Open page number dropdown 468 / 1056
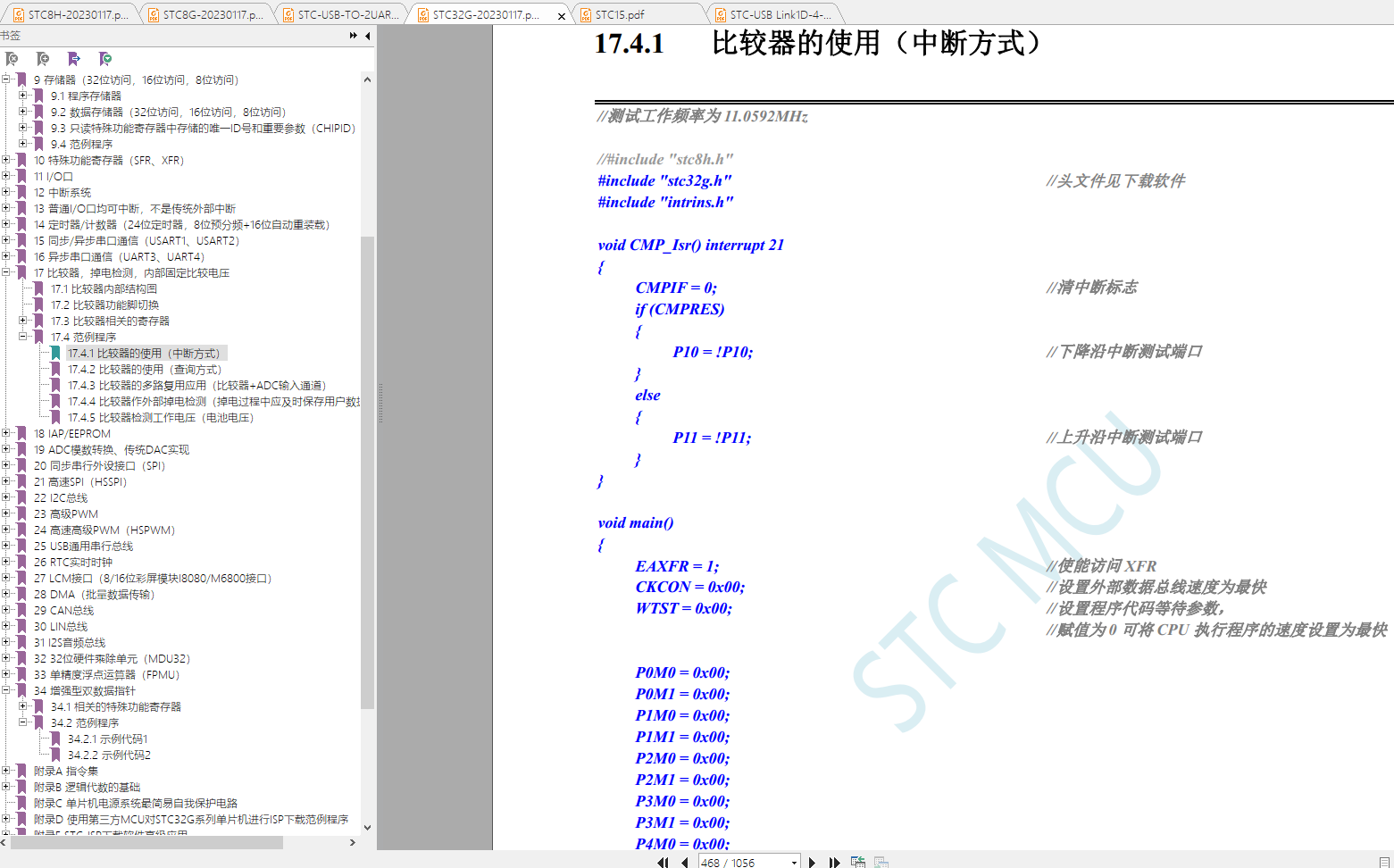This screenshot has height=868, width=1394. pos(794,863)
